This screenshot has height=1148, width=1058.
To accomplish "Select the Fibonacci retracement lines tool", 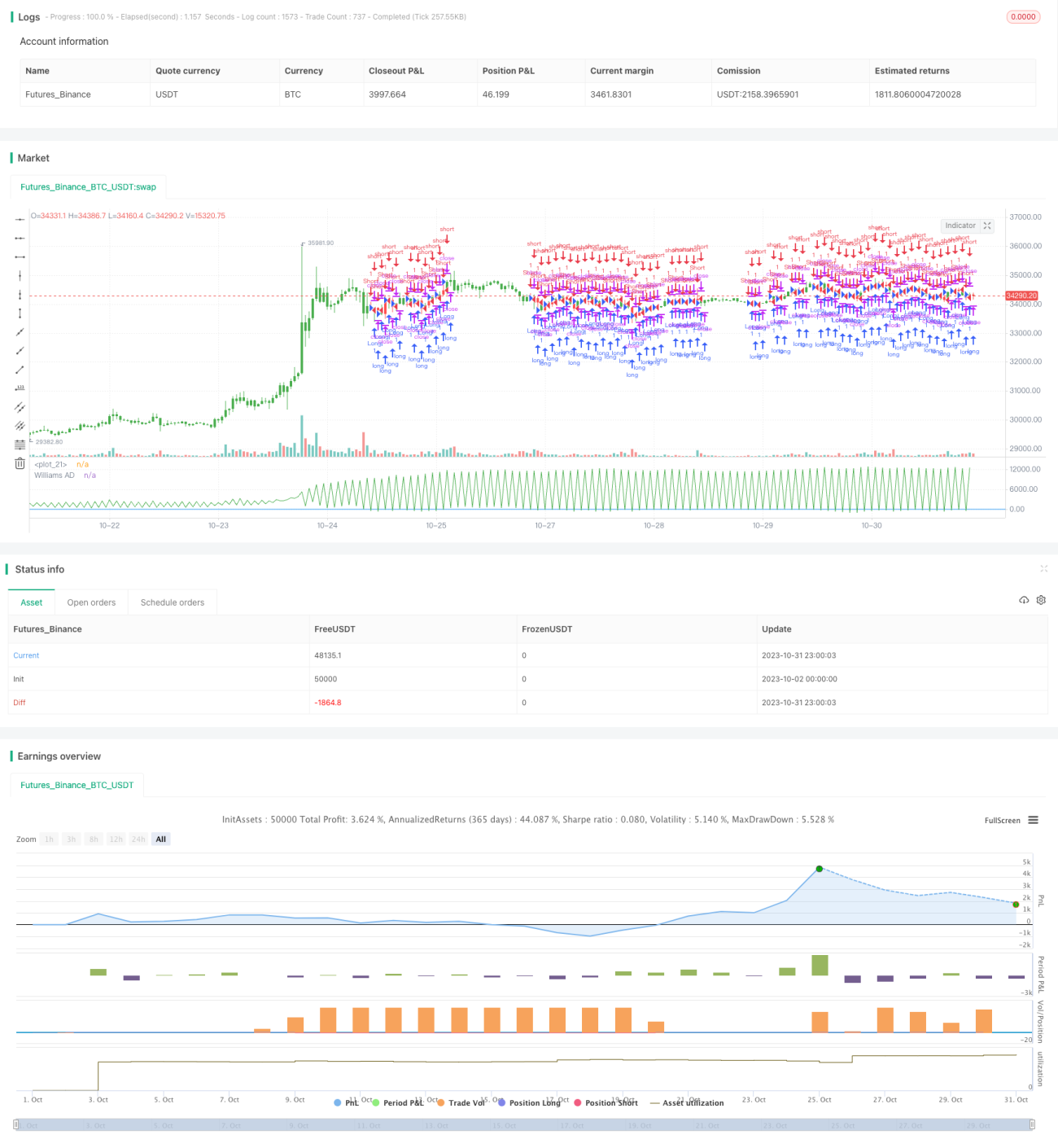I will (20, 445).
